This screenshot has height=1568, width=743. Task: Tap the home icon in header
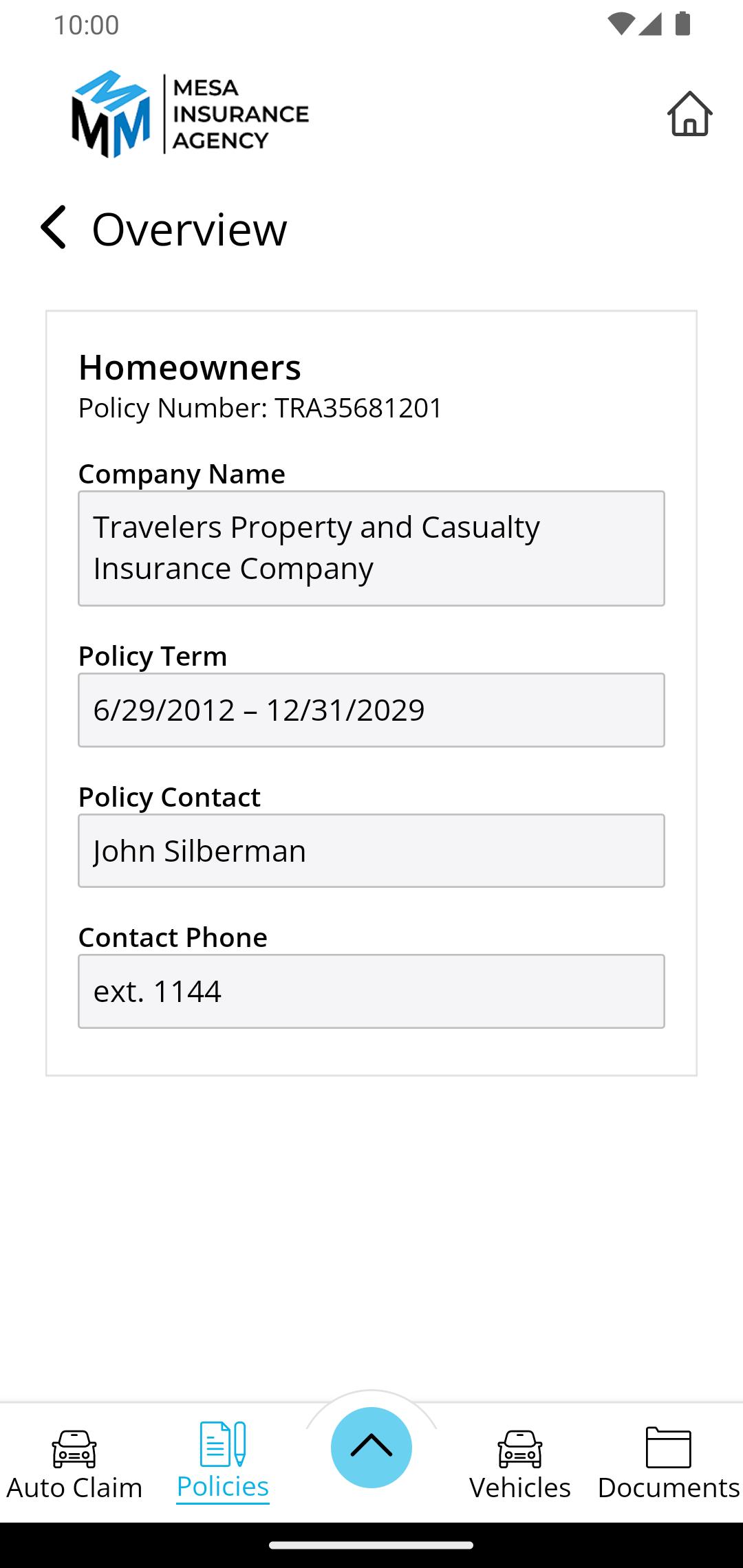pyautogui.click(x=689, y=113)
